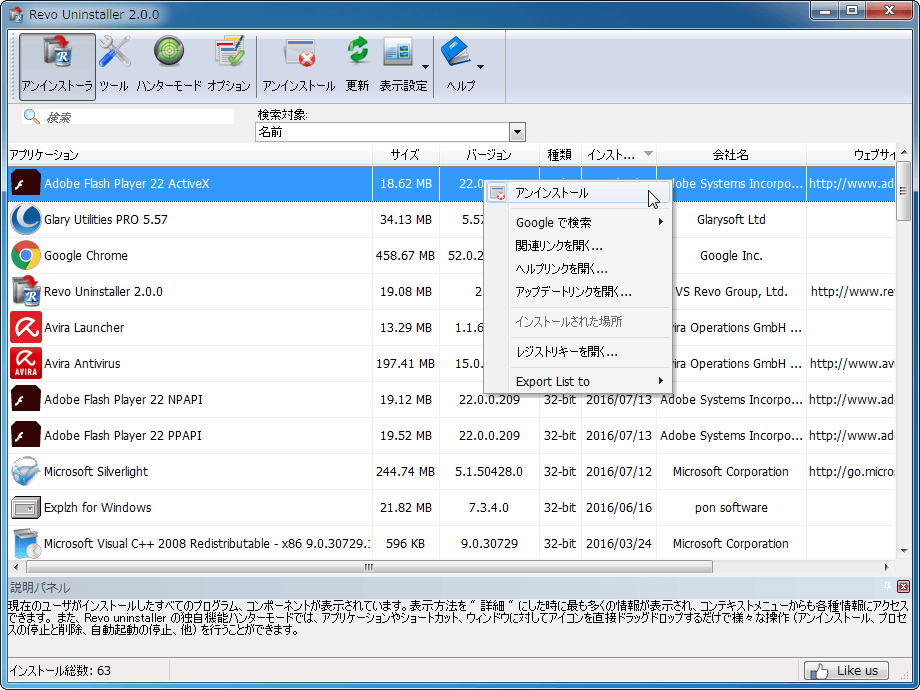Click the Like us button
The height and width of the screenshot is (690, 920).
(846, 670)
